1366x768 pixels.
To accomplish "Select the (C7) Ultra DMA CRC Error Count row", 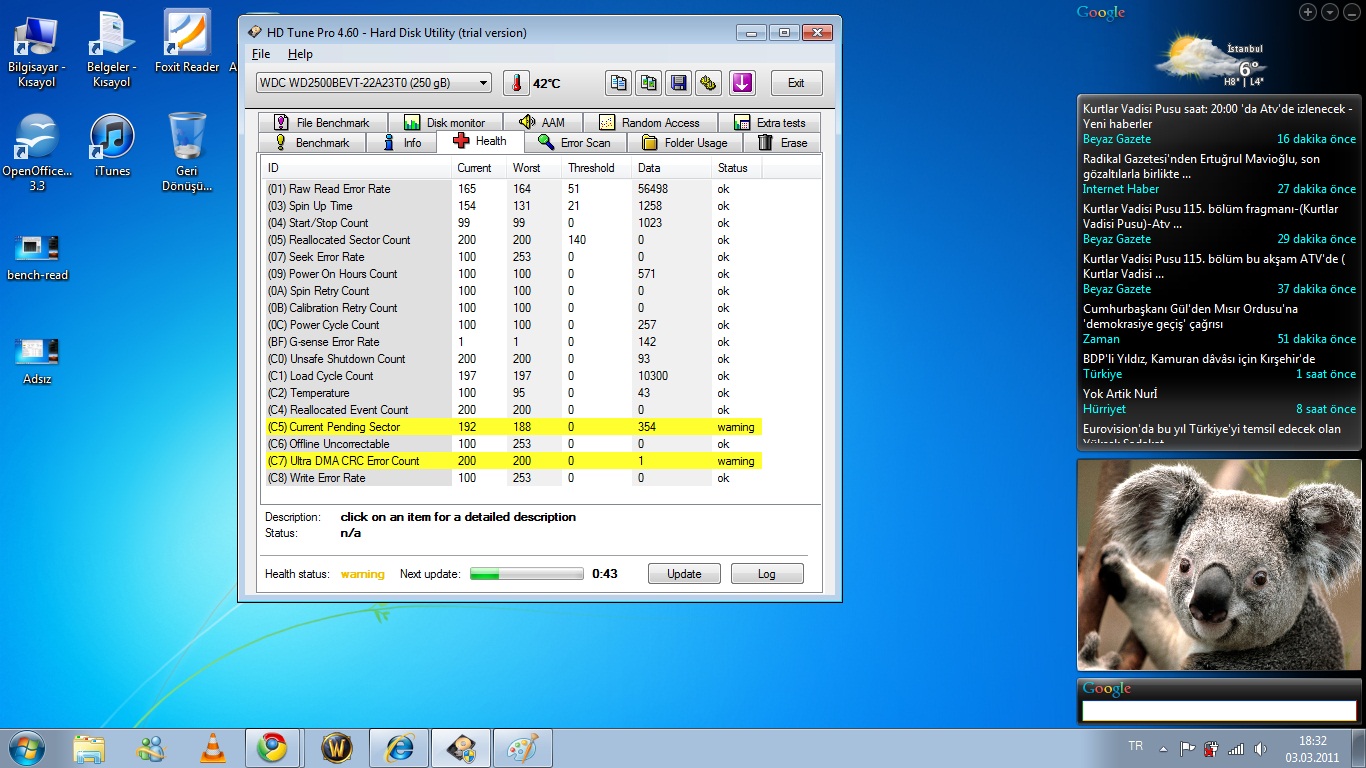I will point(513,461).
